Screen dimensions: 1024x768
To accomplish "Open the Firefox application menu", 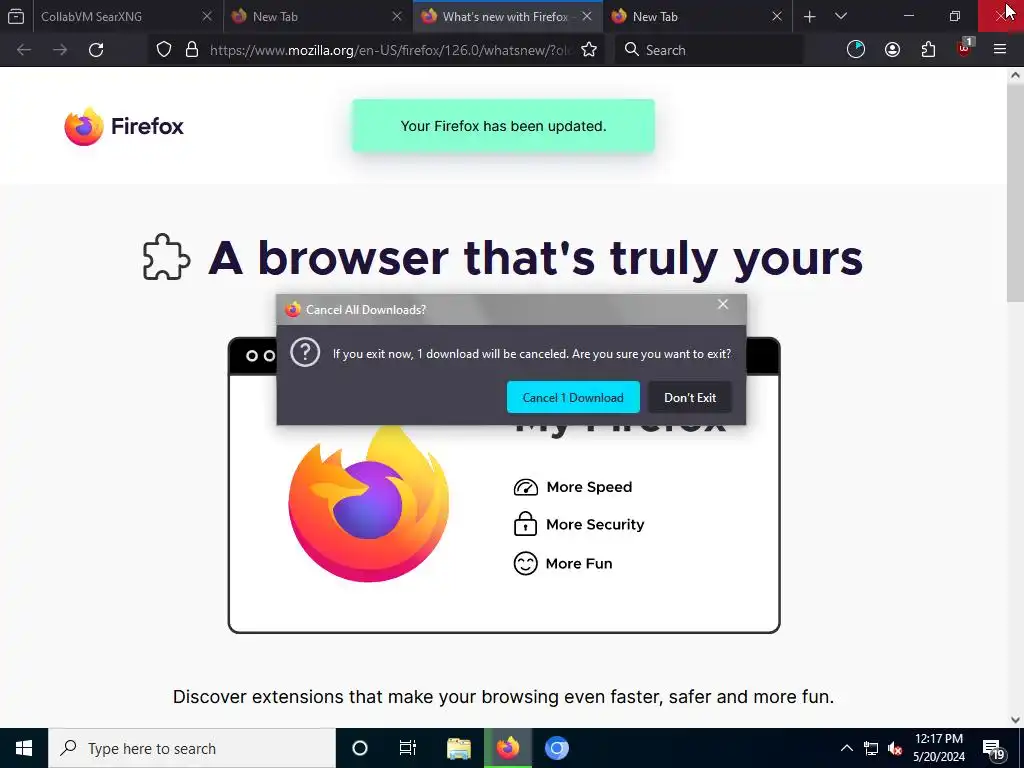I will [1000, 50].
